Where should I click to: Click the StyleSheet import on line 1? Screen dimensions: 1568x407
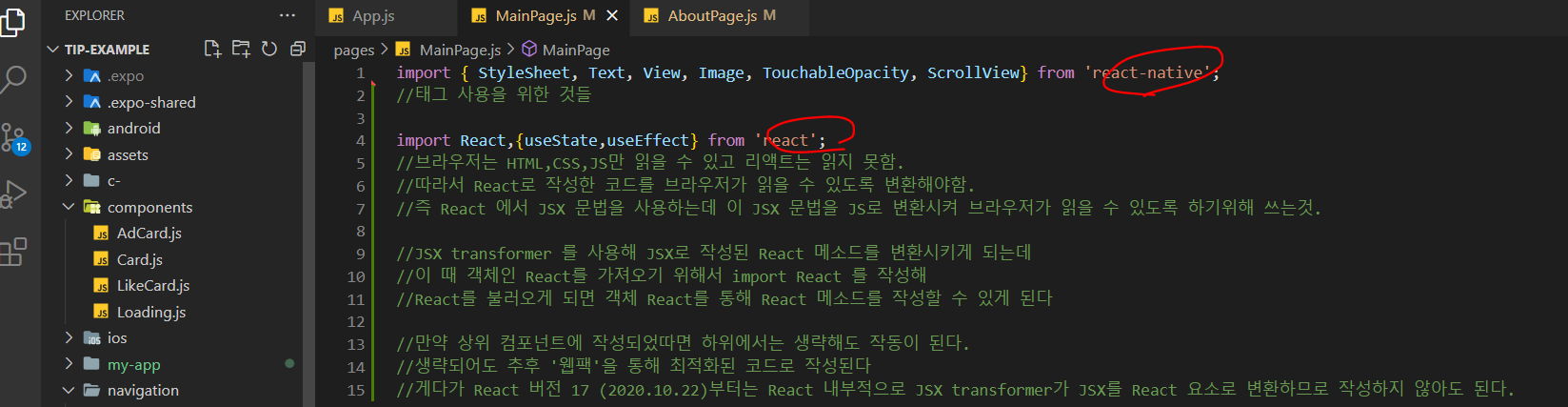point(524,73)
